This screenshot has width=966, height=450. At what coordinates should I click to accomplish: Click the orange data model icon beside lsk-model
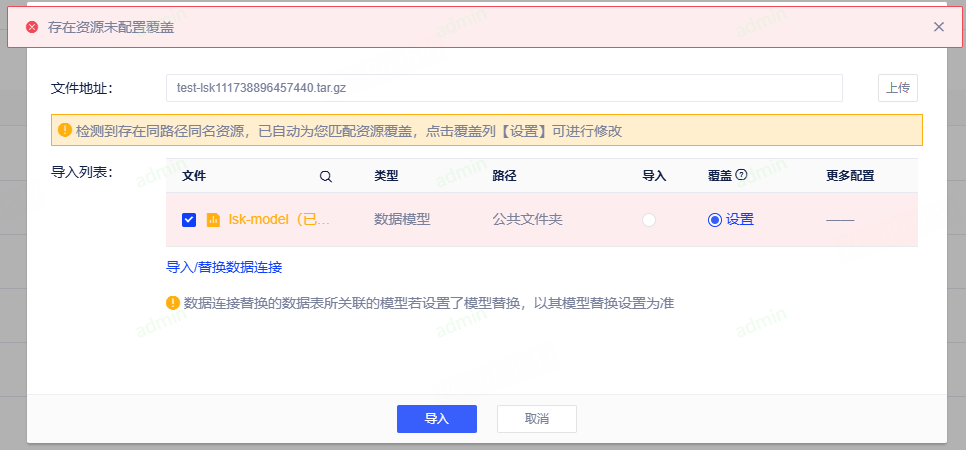point(213,220)
